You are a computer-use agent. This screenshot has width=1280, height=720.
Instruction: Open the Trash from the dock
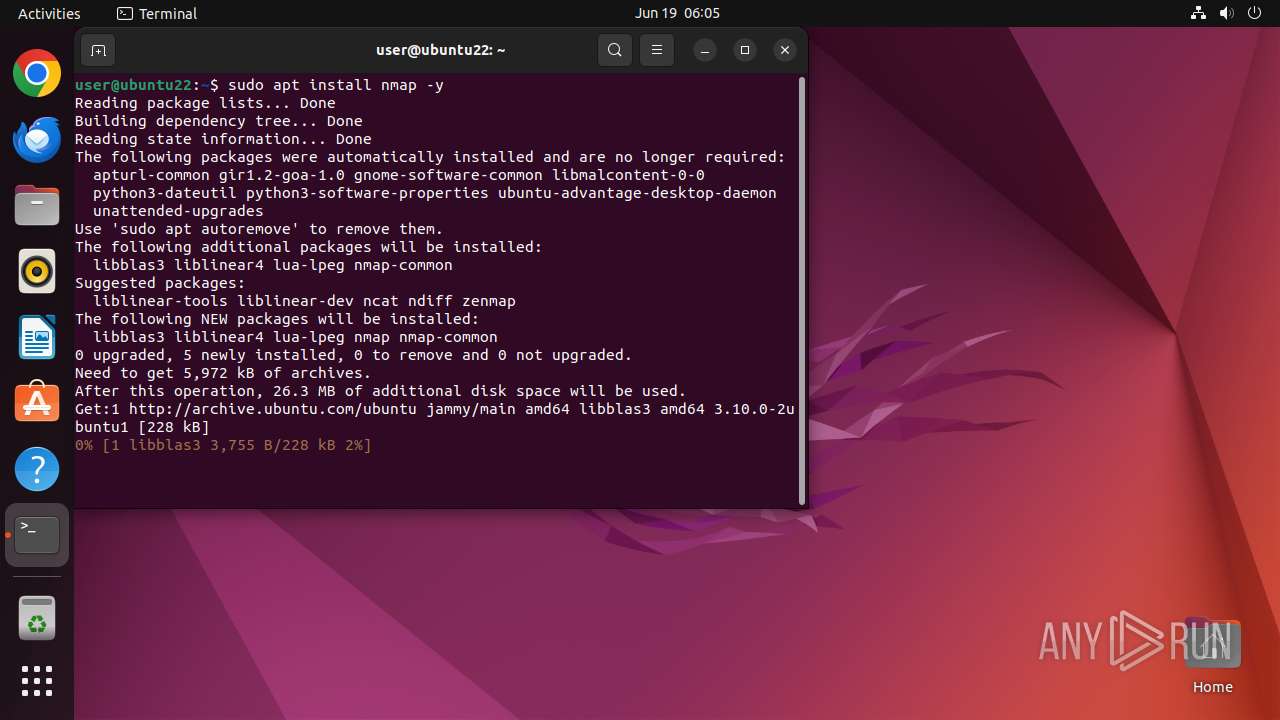[37, 618]
